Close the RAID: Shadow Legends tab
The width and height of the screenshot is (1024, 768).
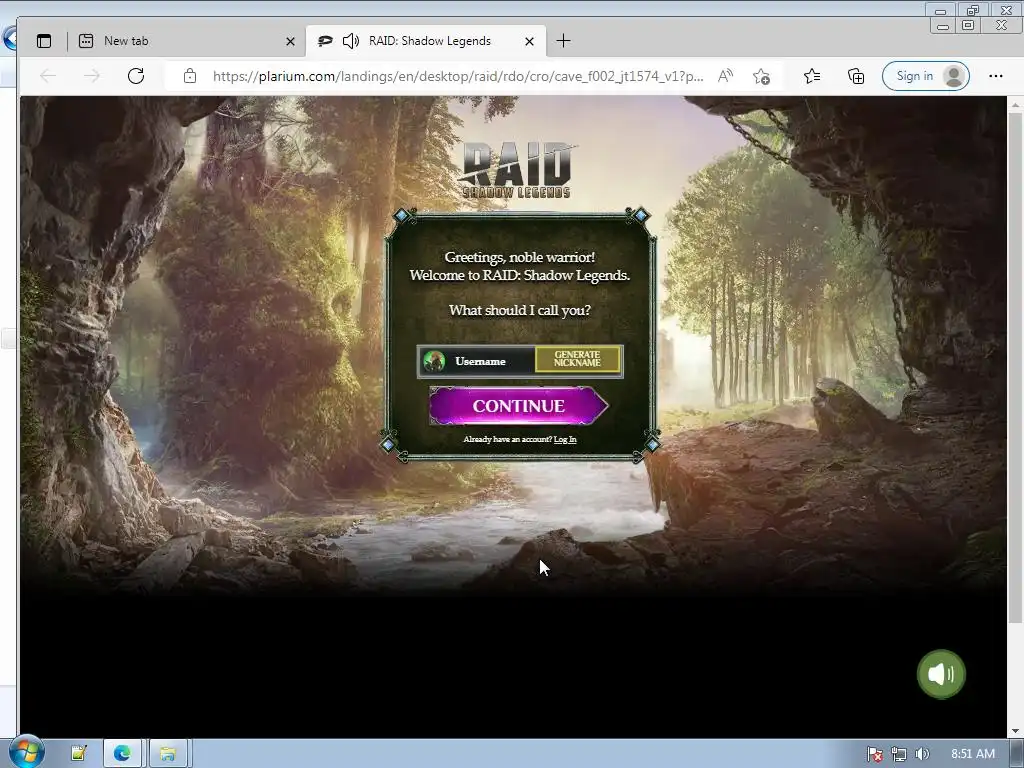530,41
